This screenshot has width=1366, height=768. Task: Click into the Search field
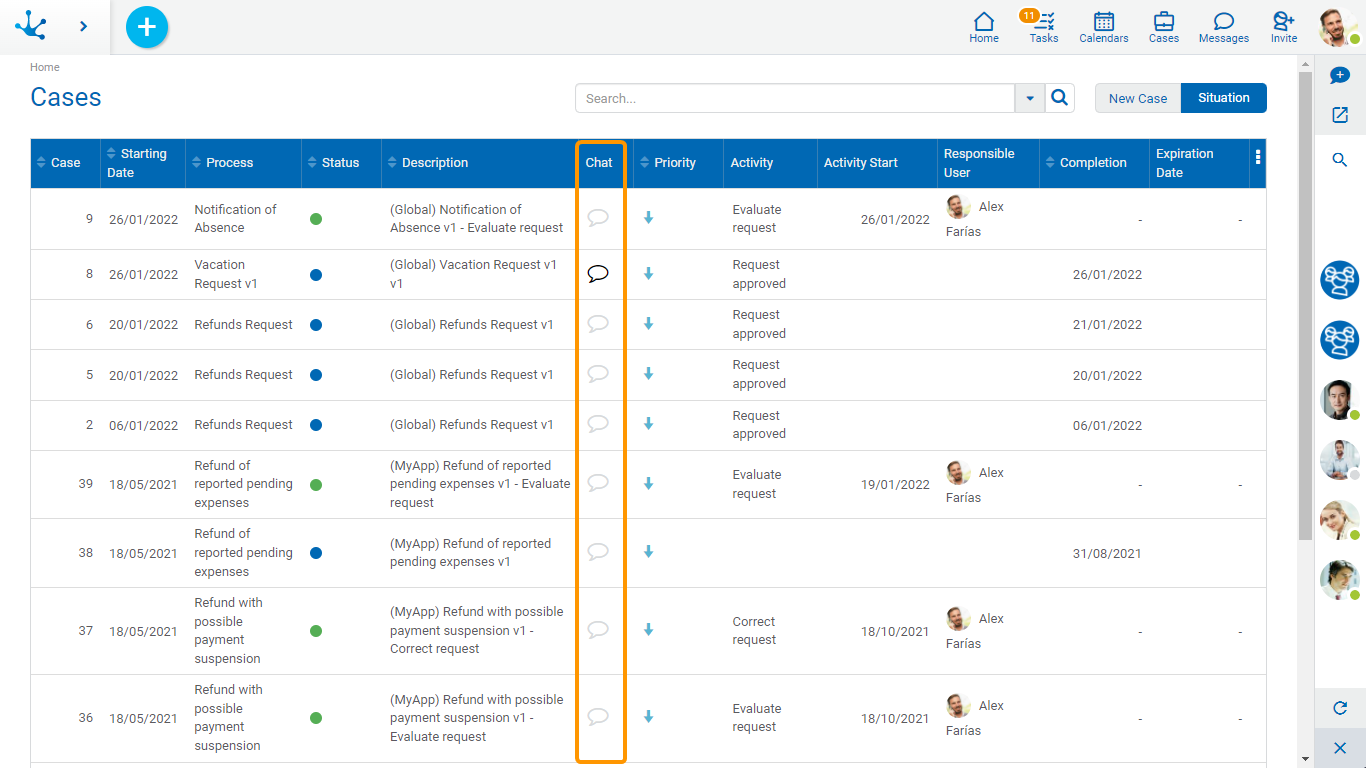[795, 98]
